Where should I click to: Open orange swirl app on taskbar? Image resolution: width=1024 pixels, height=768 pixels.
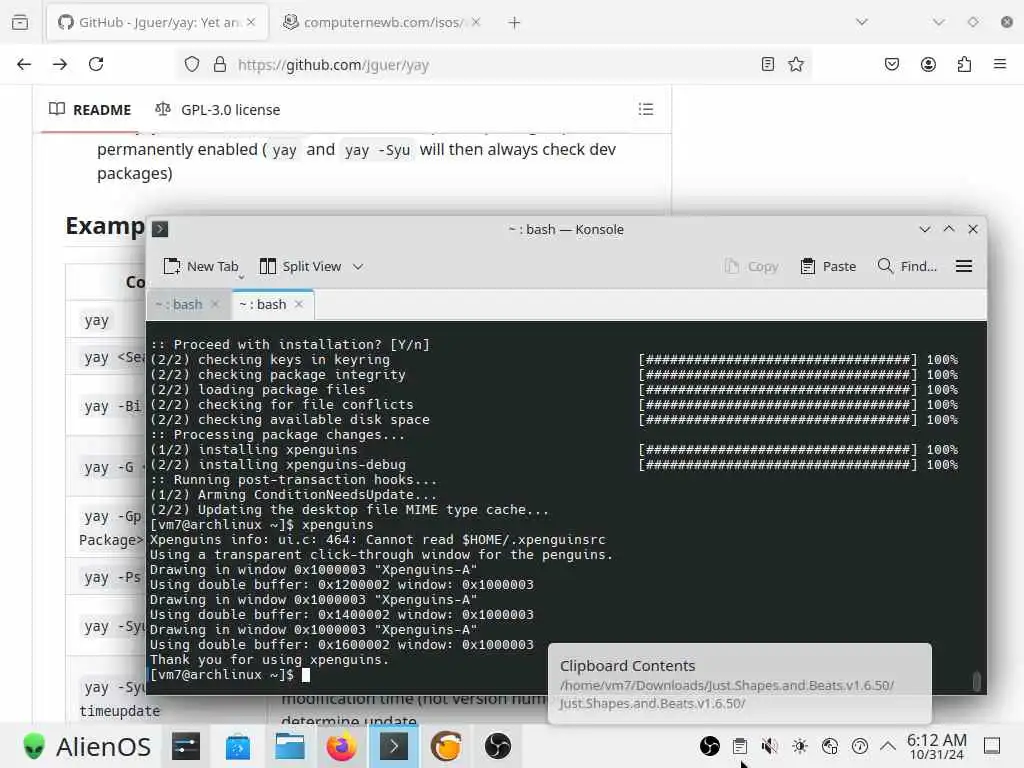446,746
